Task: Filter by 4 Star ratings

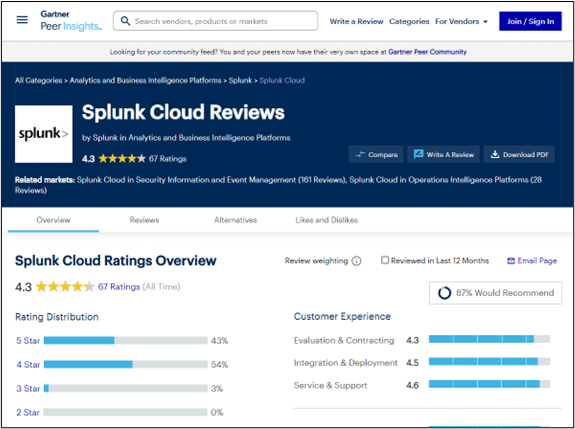Action: [x=28, y=364]
